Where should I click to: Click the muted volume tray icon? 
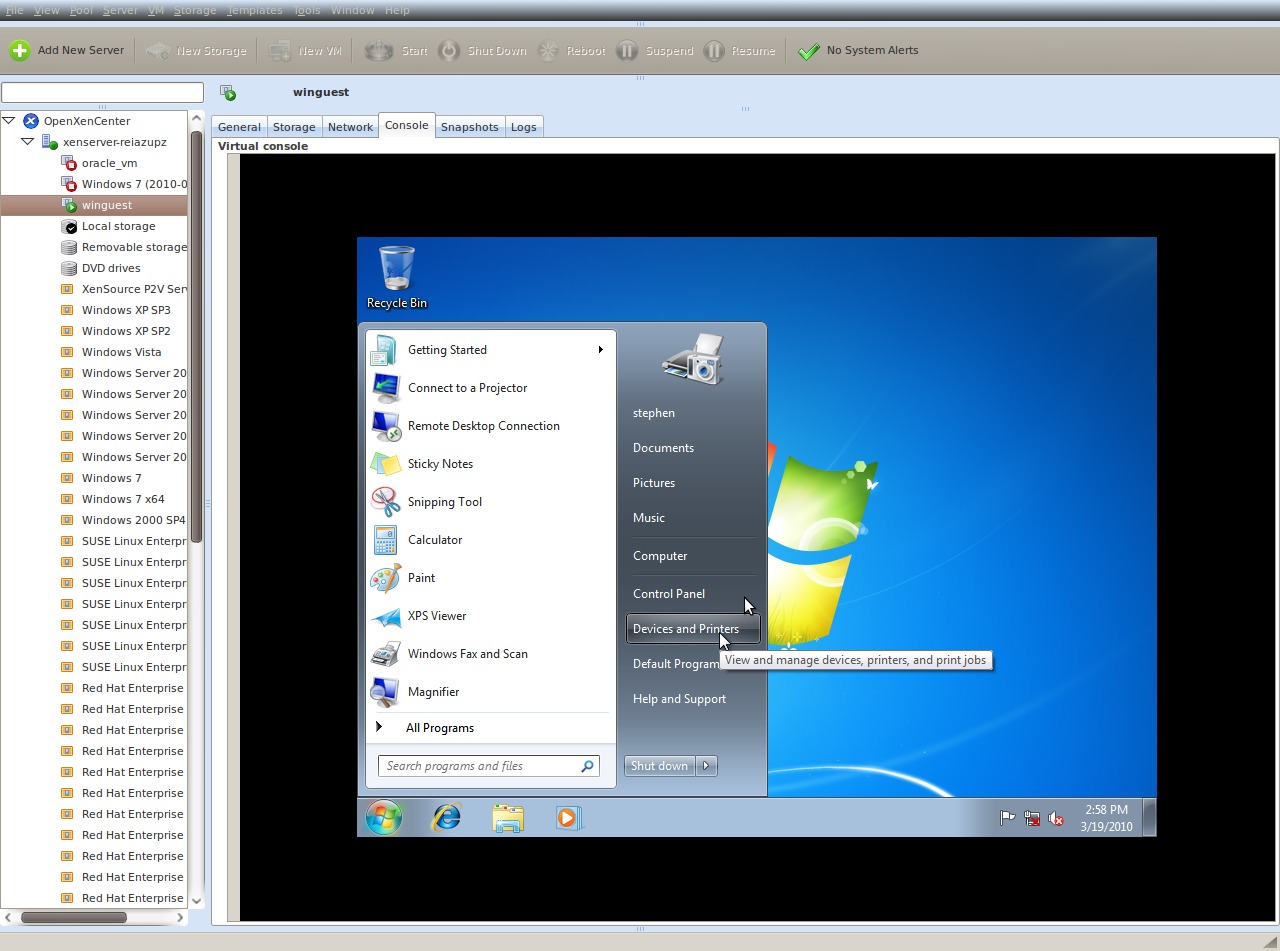[x=1056, y=818]
